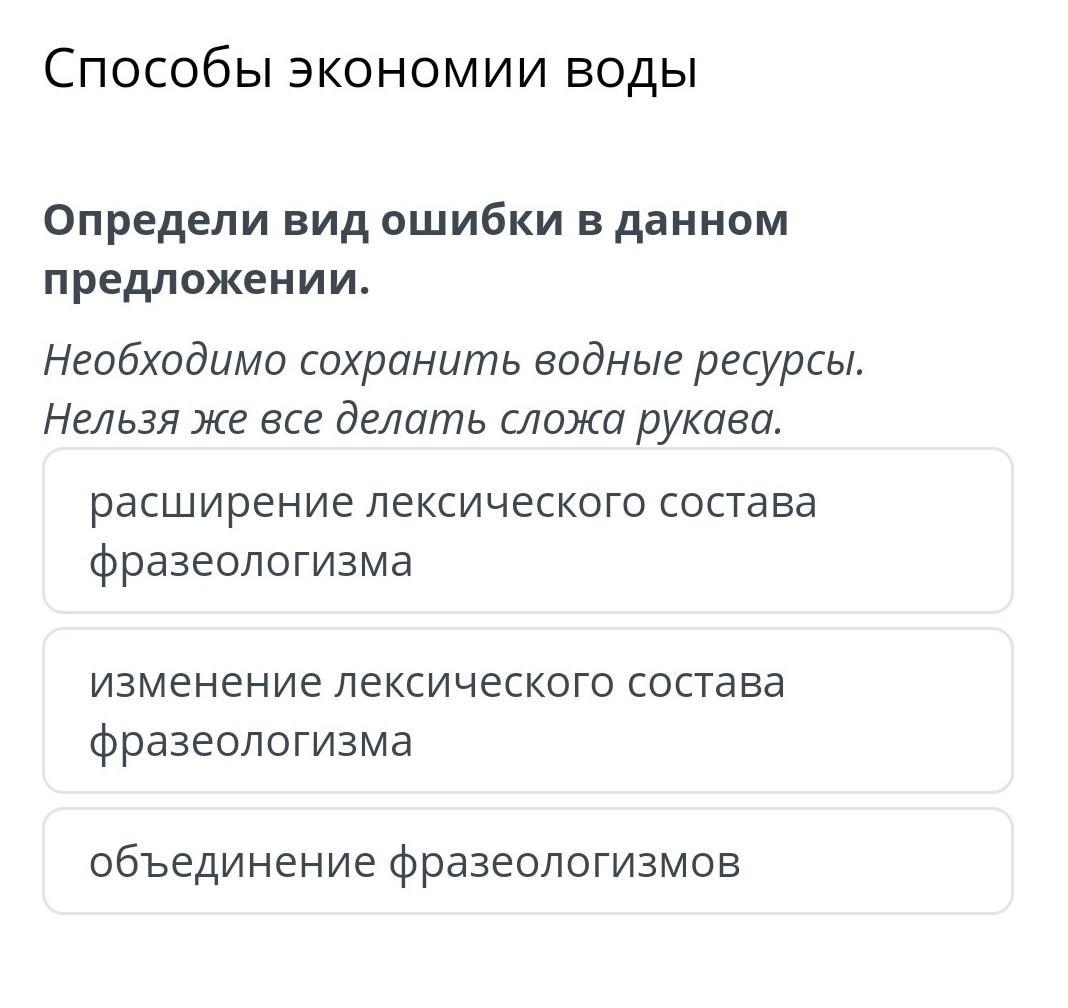
Task: Click the word "Способы" in the title
Action: [158, 71]
